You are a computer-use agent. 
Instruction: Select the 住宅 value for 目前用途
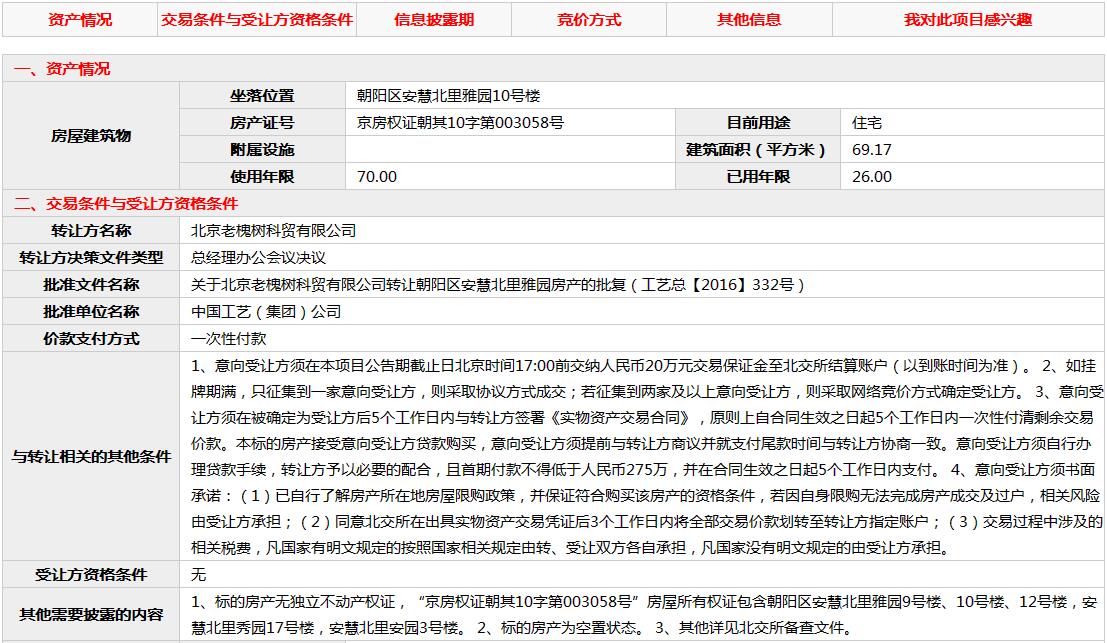tap(867, 123)
